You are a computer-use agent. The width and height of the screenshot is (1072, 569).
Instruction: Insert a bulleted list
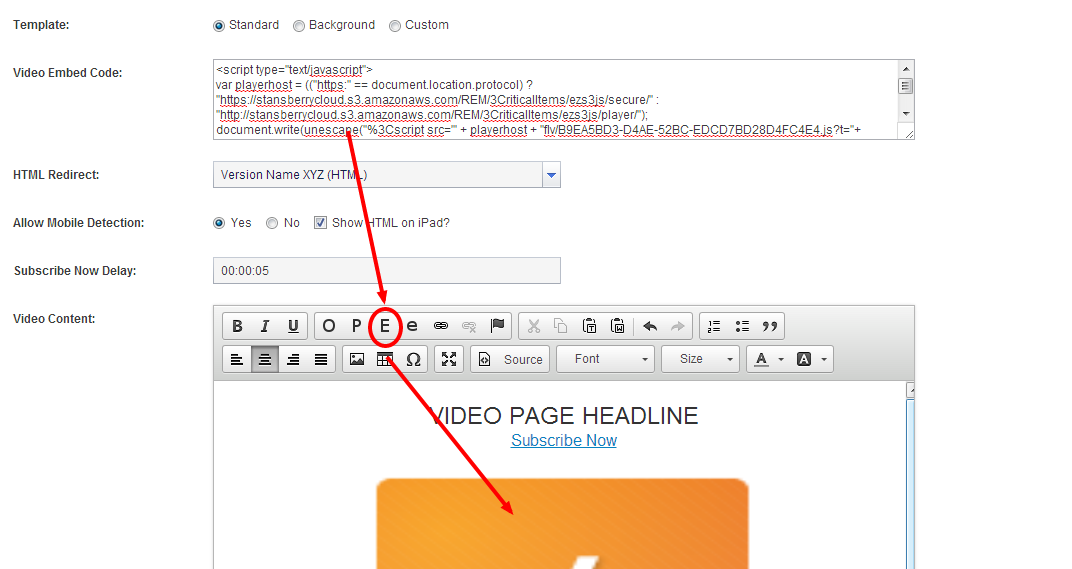point(742,326)
